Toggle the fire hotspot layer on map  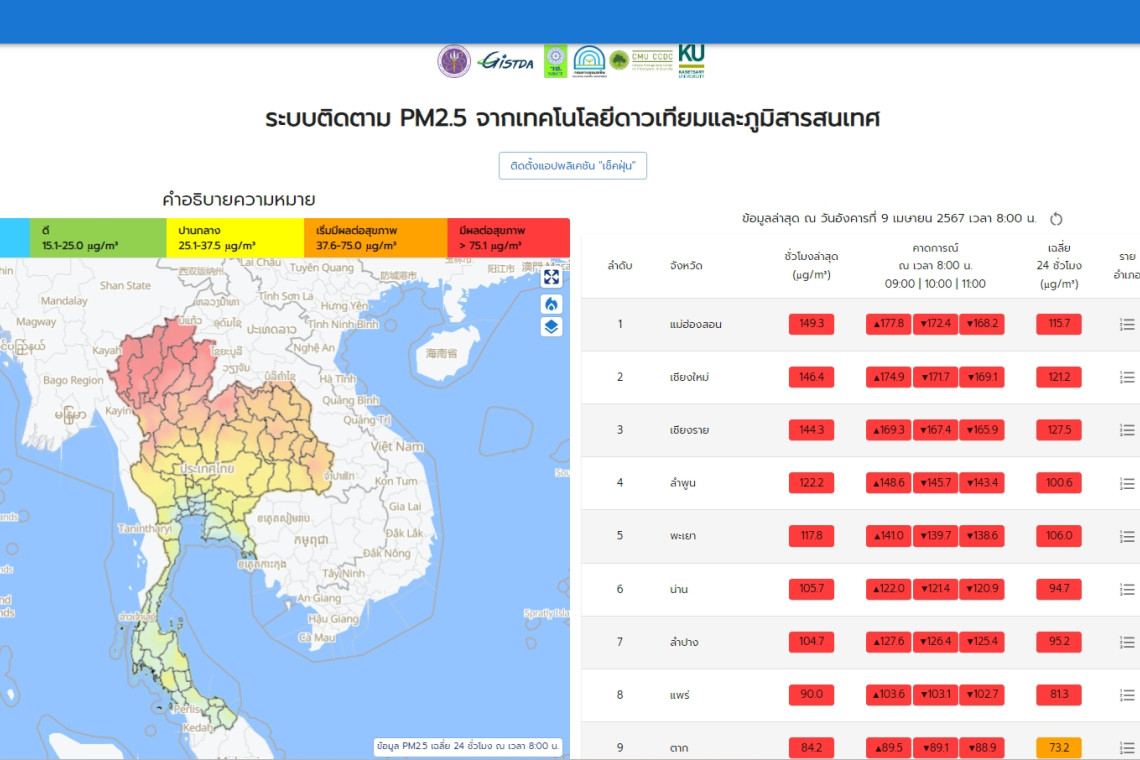click(x=551, y=303)
